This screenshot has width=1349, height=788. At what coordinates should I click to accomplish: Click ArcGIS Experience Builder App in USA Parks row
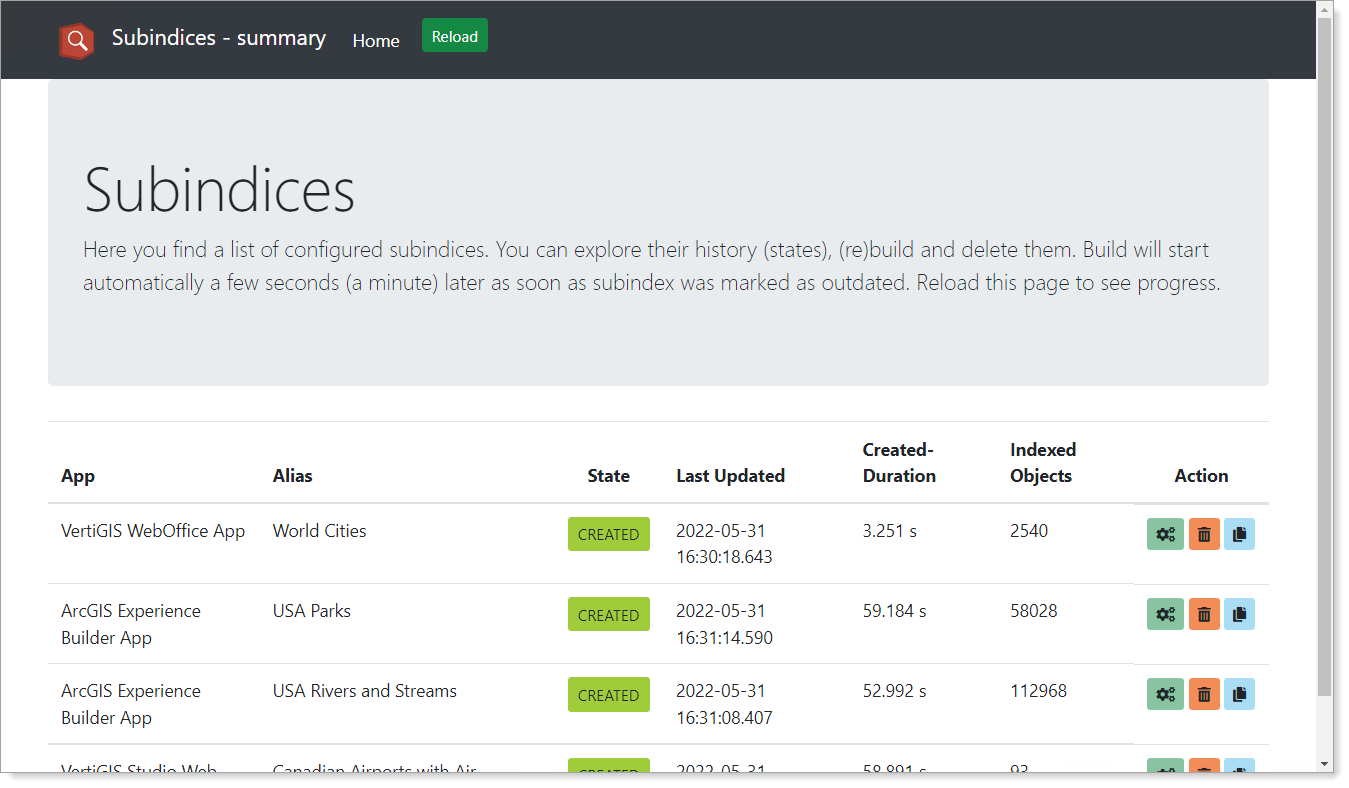pos(131,624)
